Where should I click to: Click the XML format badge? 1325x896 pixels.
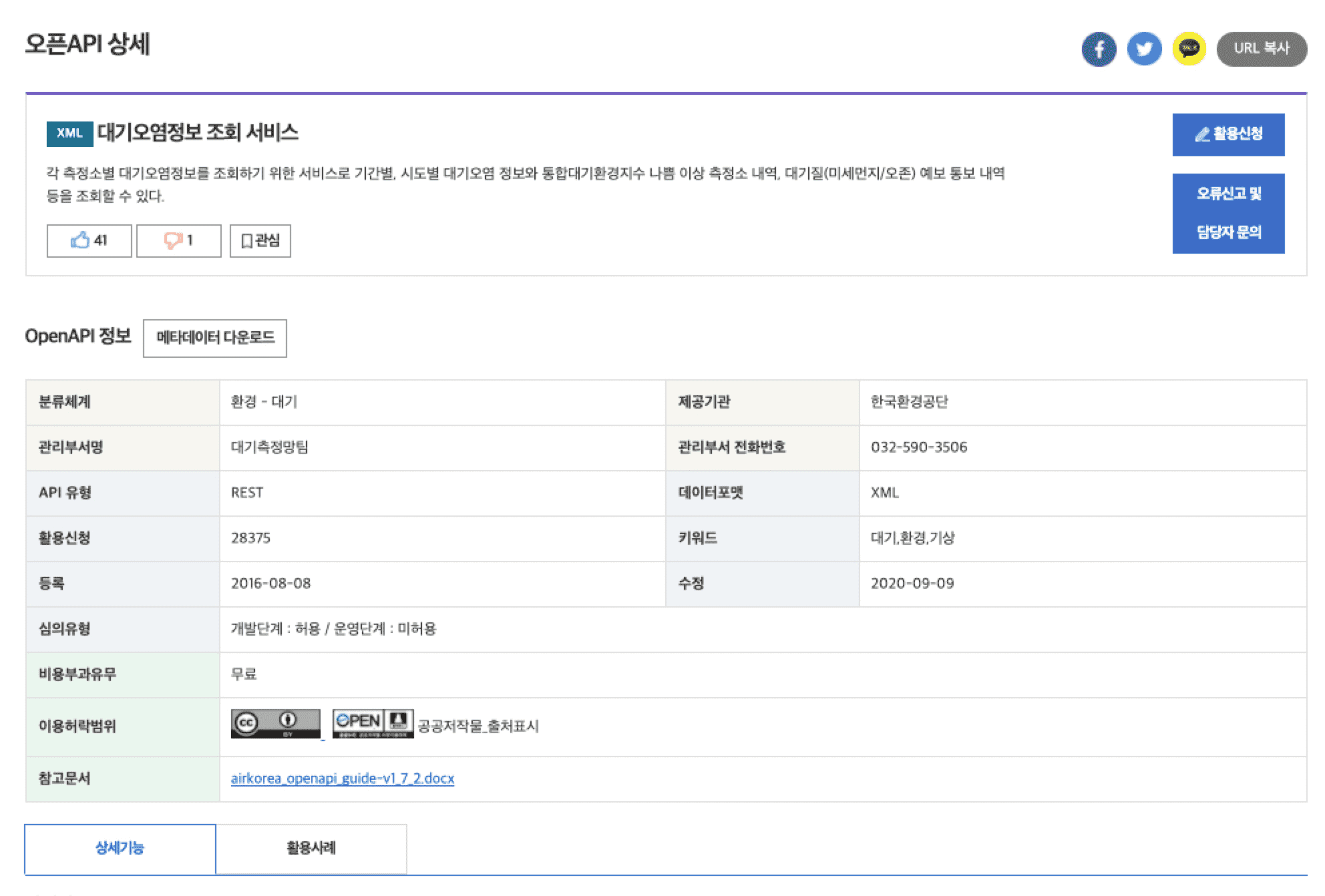click(69, 133)
